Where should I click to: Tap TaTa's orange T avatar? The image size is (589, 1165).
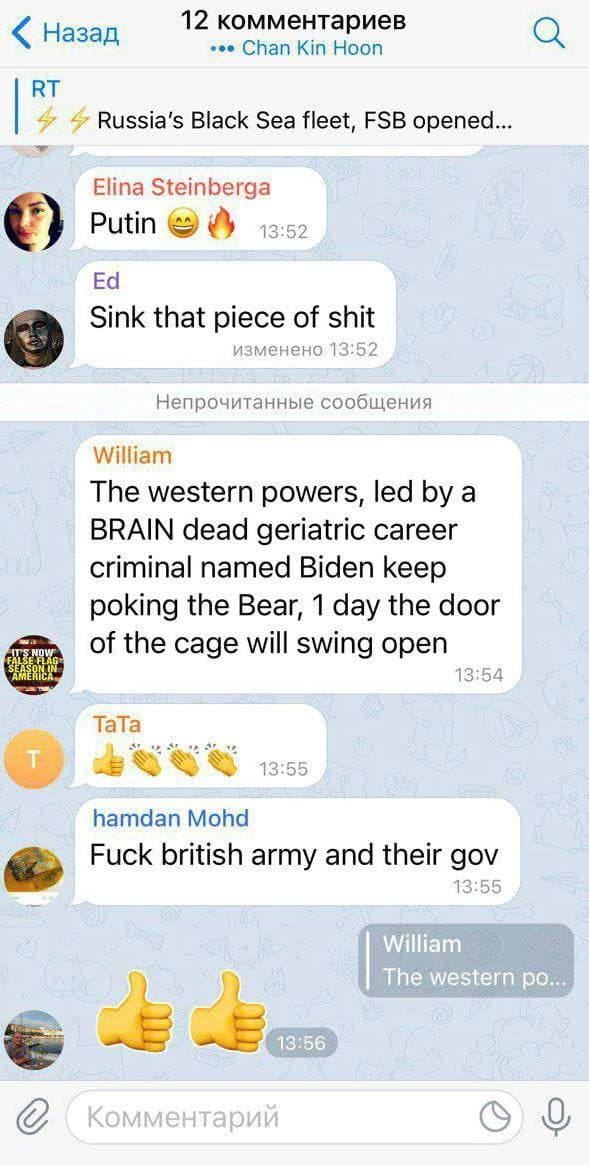pyautogui.click(x=33, y=758)
